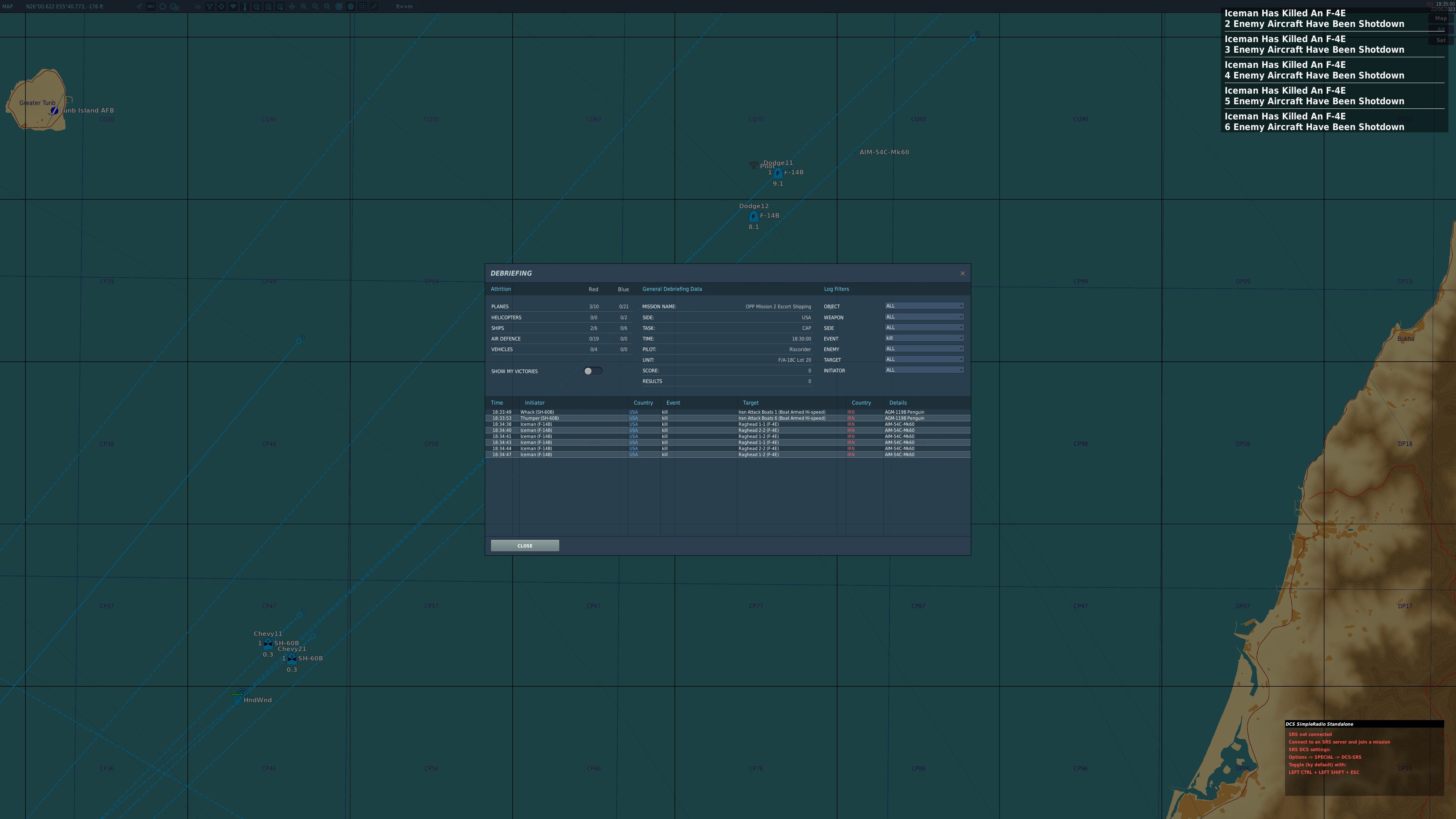This screenshot has width=1456, height=819.
Task: Open the INITIATOR filter dropdown
Action: coord(924,370)
